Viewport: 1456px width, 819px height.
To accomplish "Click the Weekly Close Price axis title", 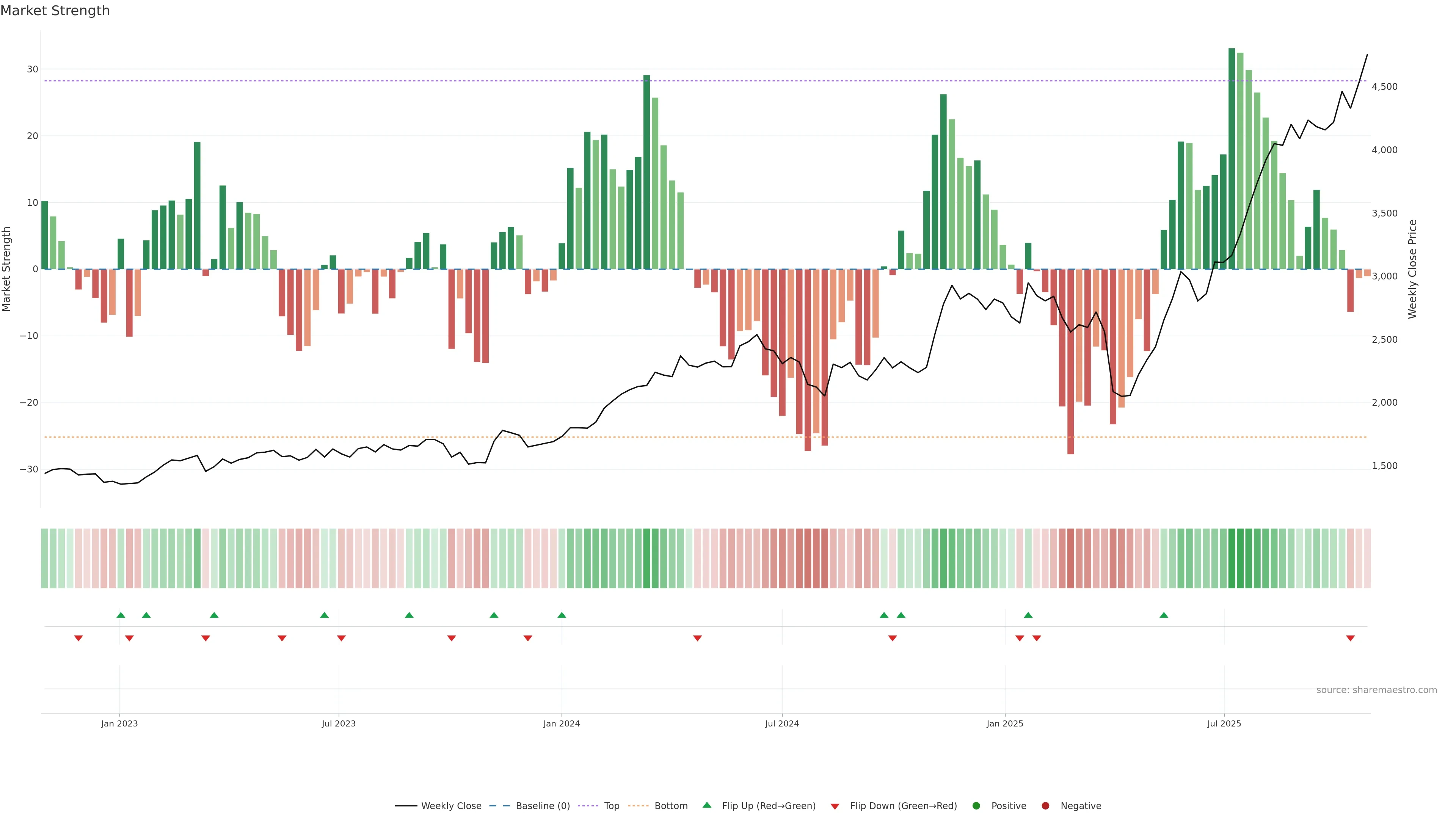I will (x=1412, y=269).
